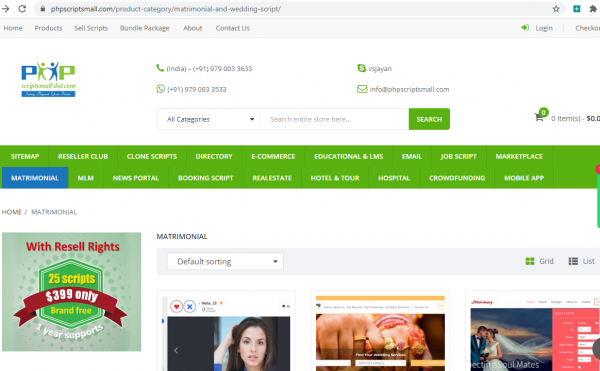The width and height of the screenshot is (600, 371).
Task: Click the browser forward arrow
Action: pos(5,9)
